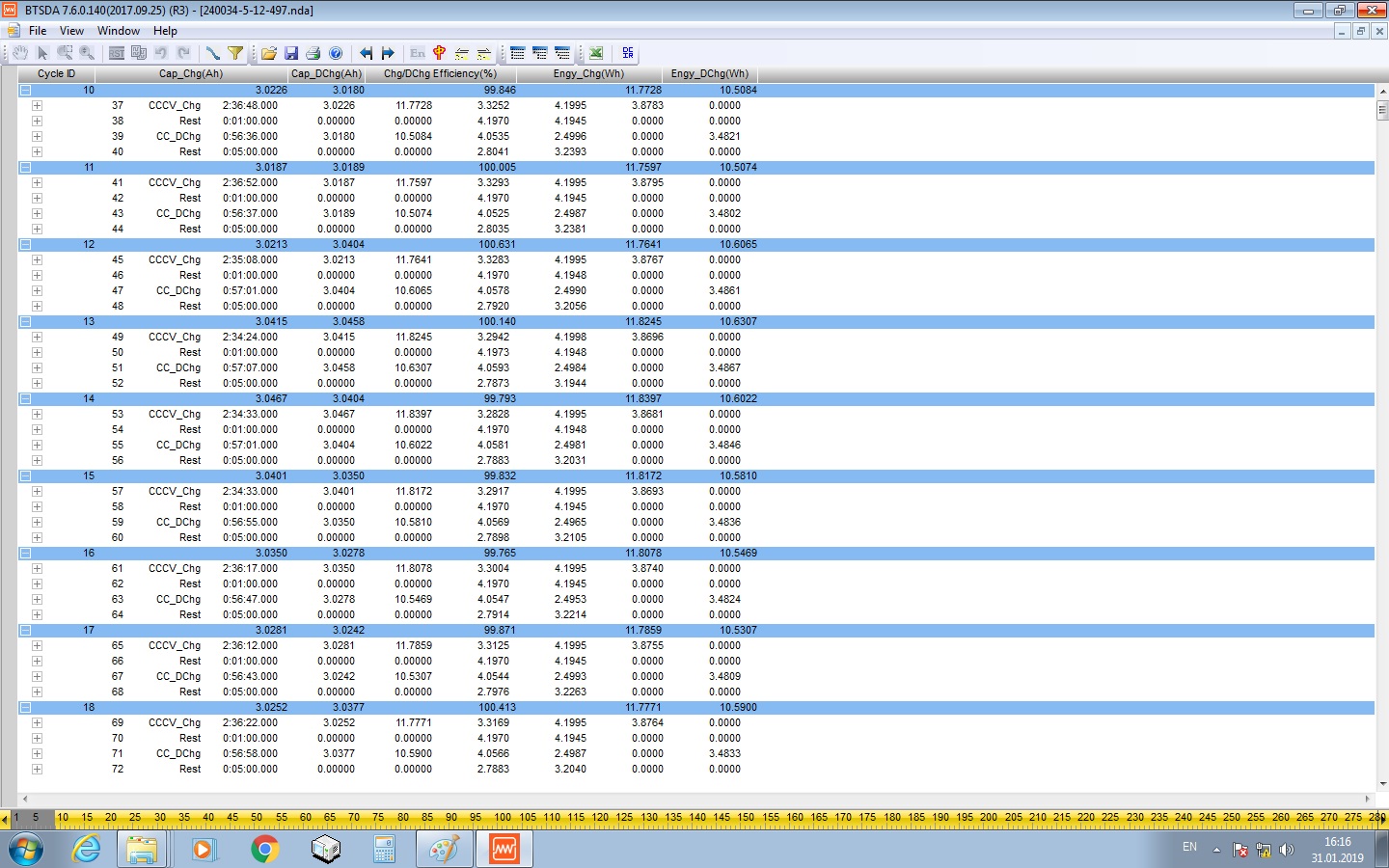The image size is (1389, 868).
Task: Show the step layer list view icon
Action: [540, 53]
